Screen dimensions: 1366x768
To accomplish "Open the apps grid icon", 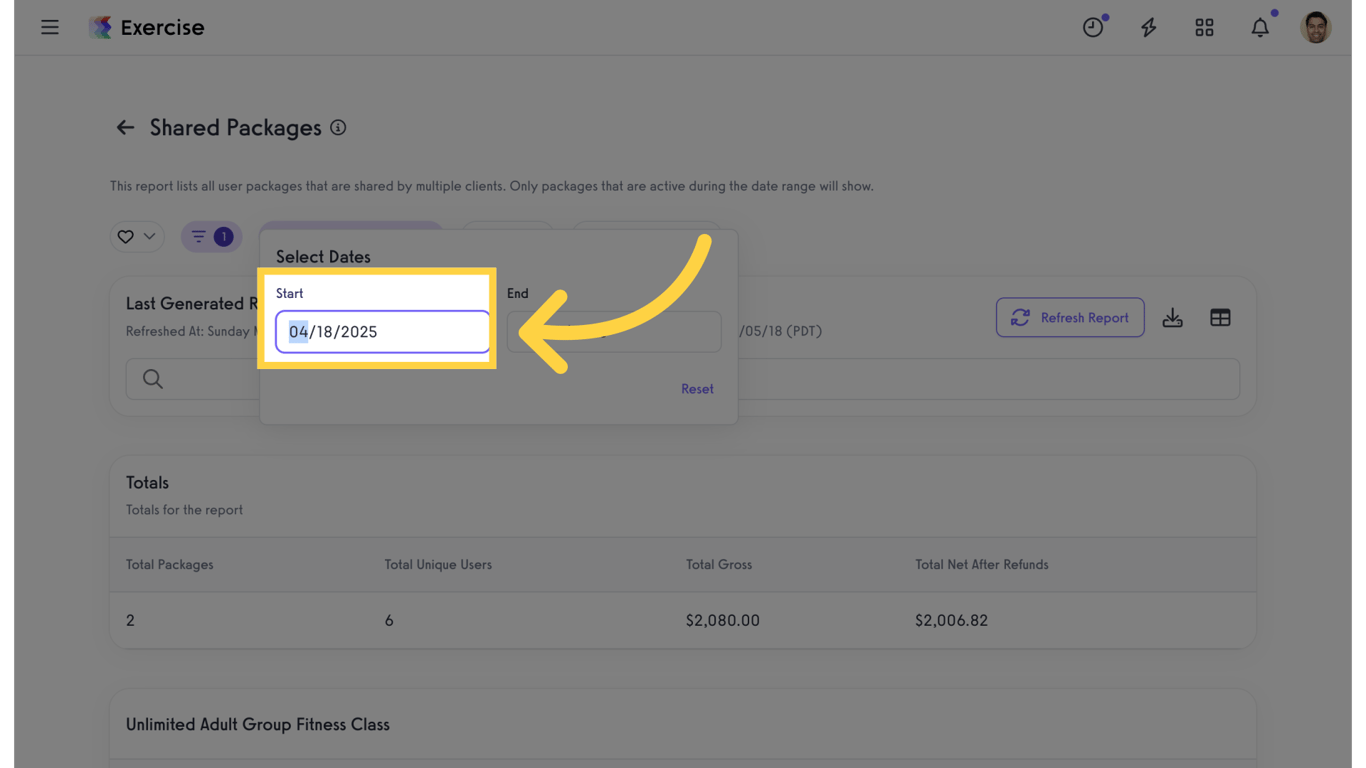I will [1204, 27].
